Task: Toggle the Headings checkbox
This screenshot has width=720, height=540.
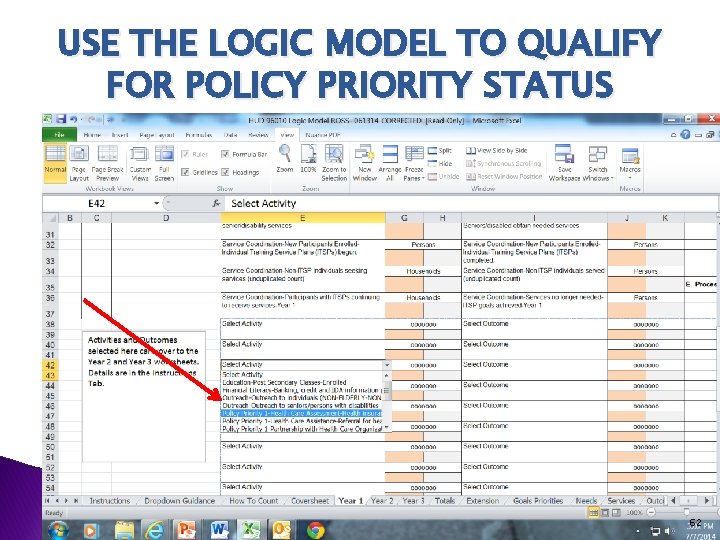Action: (225, 172)
